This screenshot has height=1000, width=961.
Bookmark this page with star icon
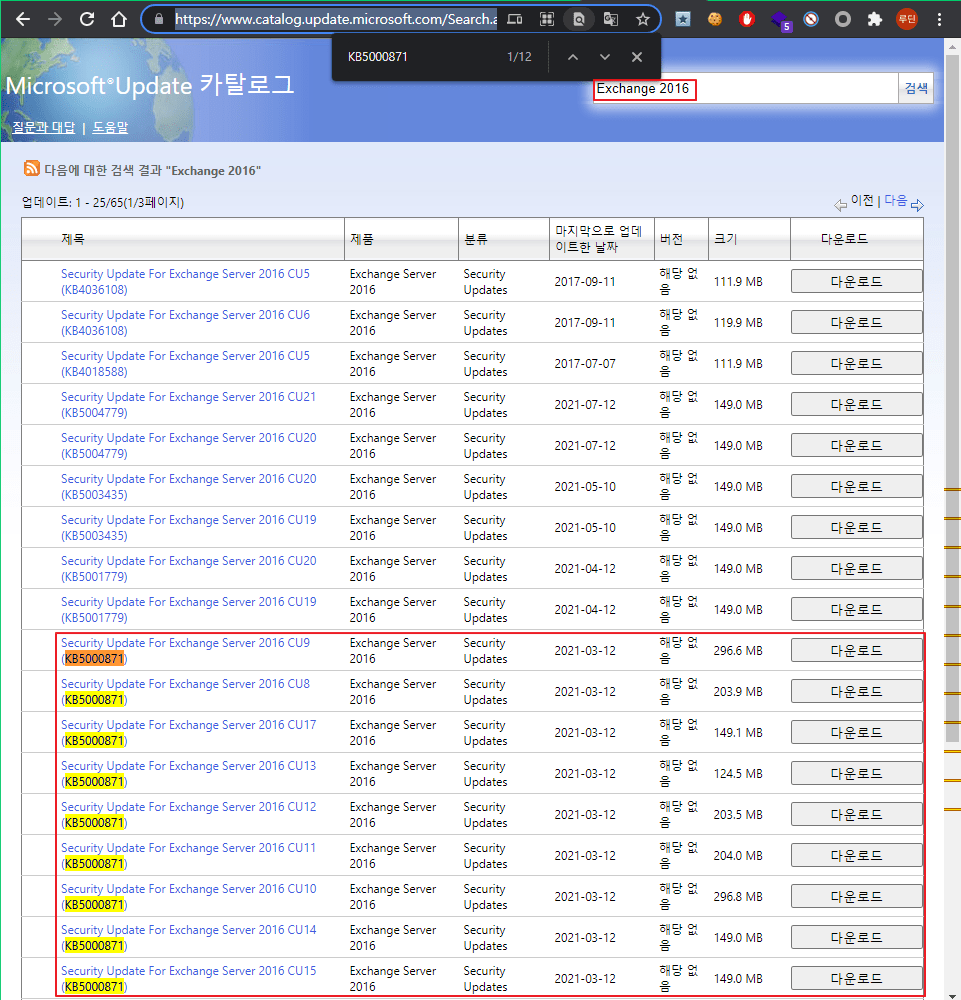(x=643, y=19)
